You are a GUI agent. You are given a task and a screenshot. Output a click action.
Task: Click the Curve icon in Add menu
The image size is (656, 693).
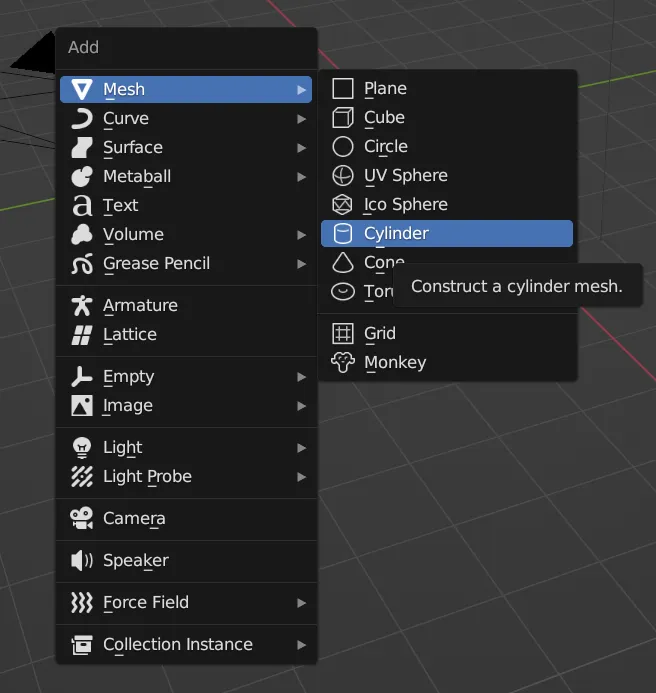click(82, 118)
